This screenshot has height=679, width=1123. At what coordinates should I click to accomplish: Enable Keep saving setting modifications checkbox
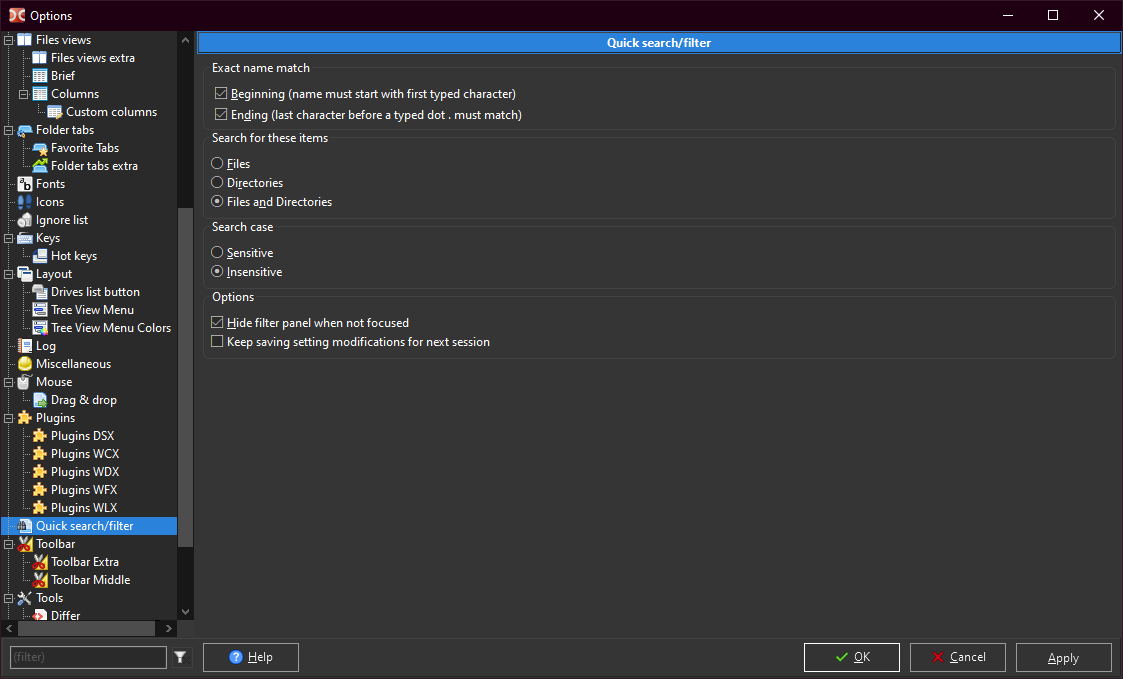[218, 342]
